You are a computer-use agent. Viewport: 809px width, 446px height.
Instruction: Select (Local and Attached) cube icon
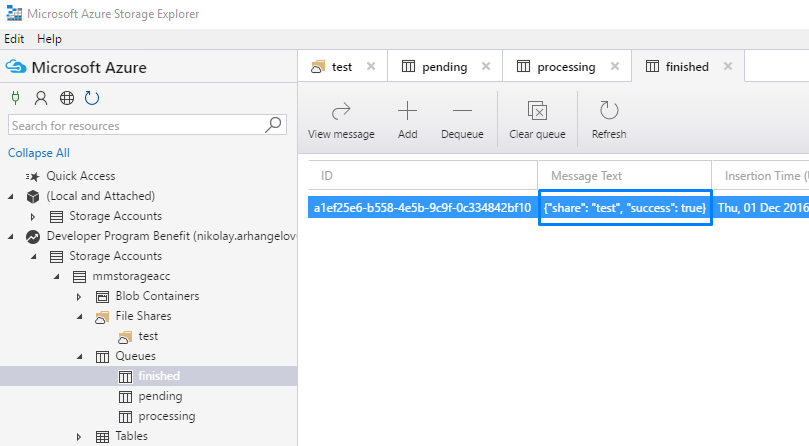(33, 196)
